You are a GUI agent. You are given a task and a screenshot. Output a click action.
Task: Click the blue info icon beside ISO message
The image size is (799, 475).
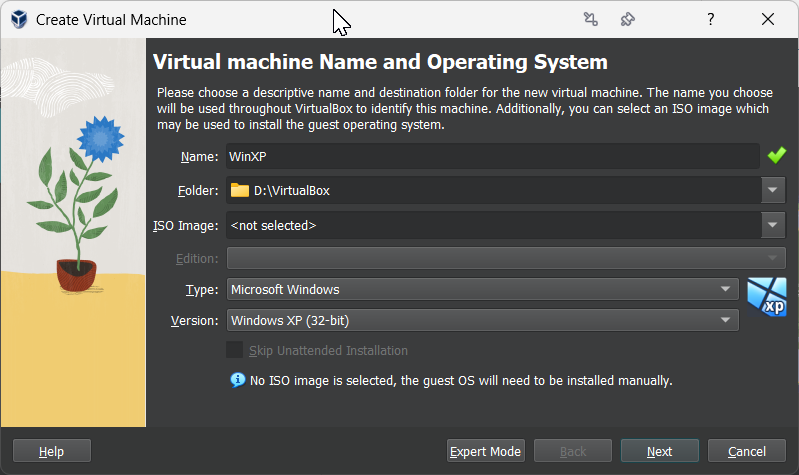coord(237,380)
